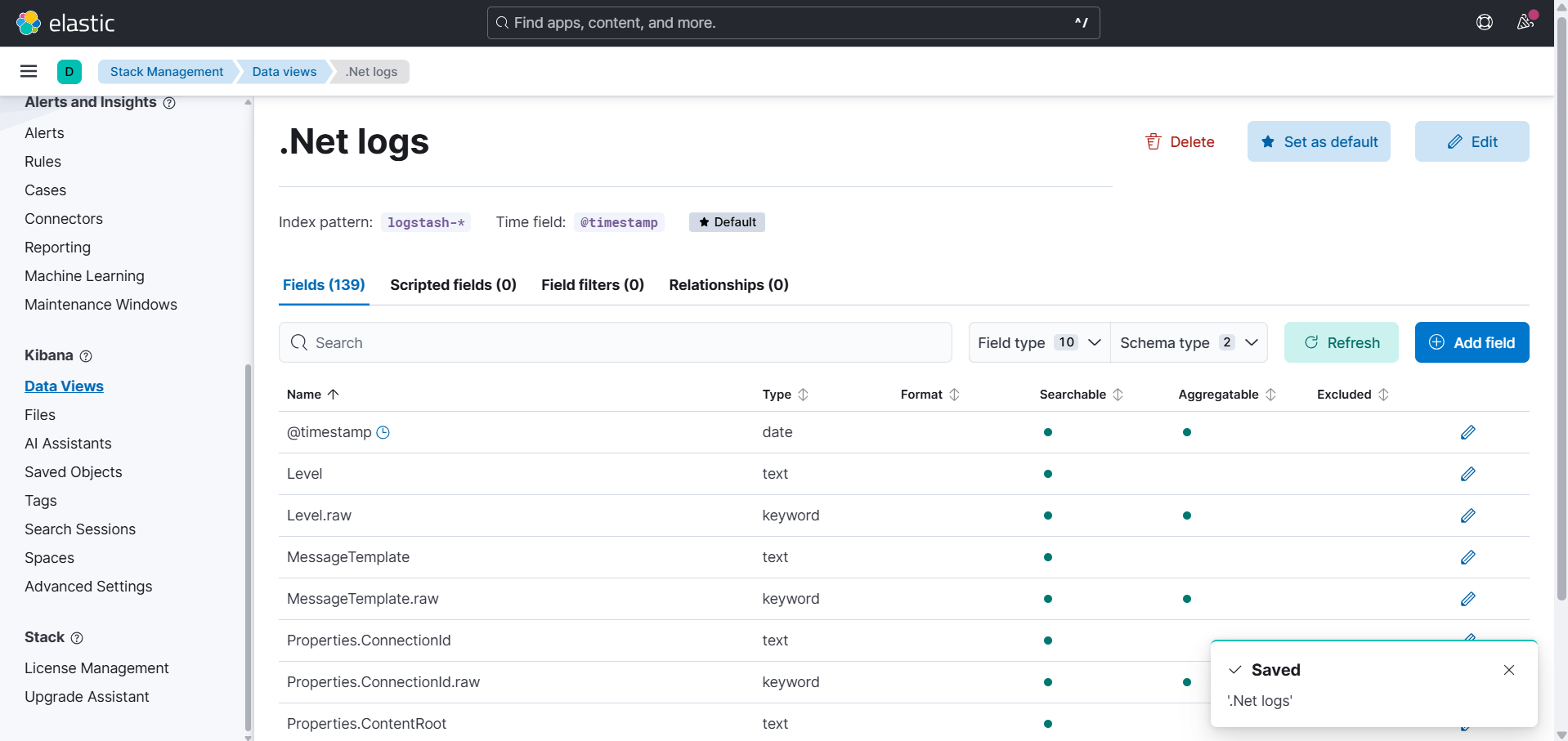Click the clock icon beside @timestamp field
1568x741 pixels.
(x=383, y=432)
